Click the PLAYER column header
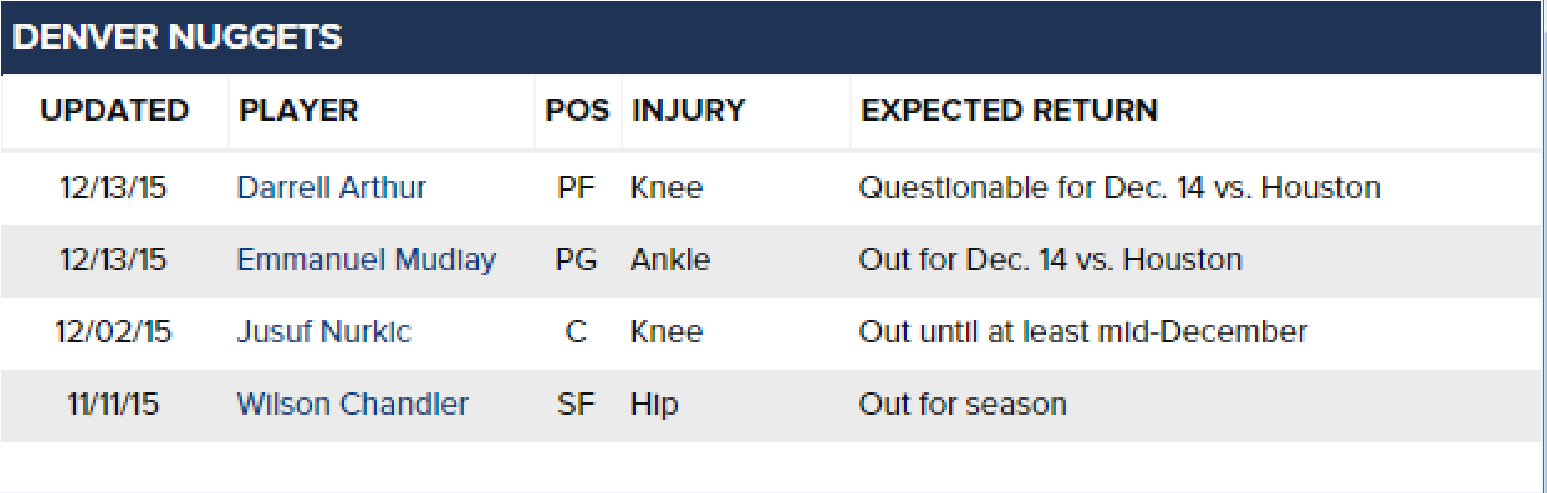This screenshot has width=1547, height=493. coord(299,110)
